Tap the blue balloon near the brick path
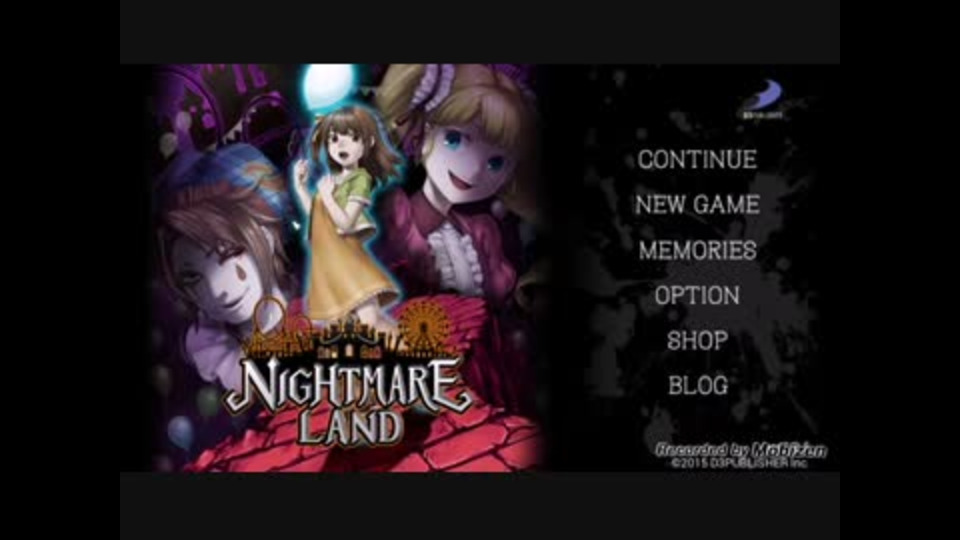This screenshot has height=540, width=960. click(180, 431)
